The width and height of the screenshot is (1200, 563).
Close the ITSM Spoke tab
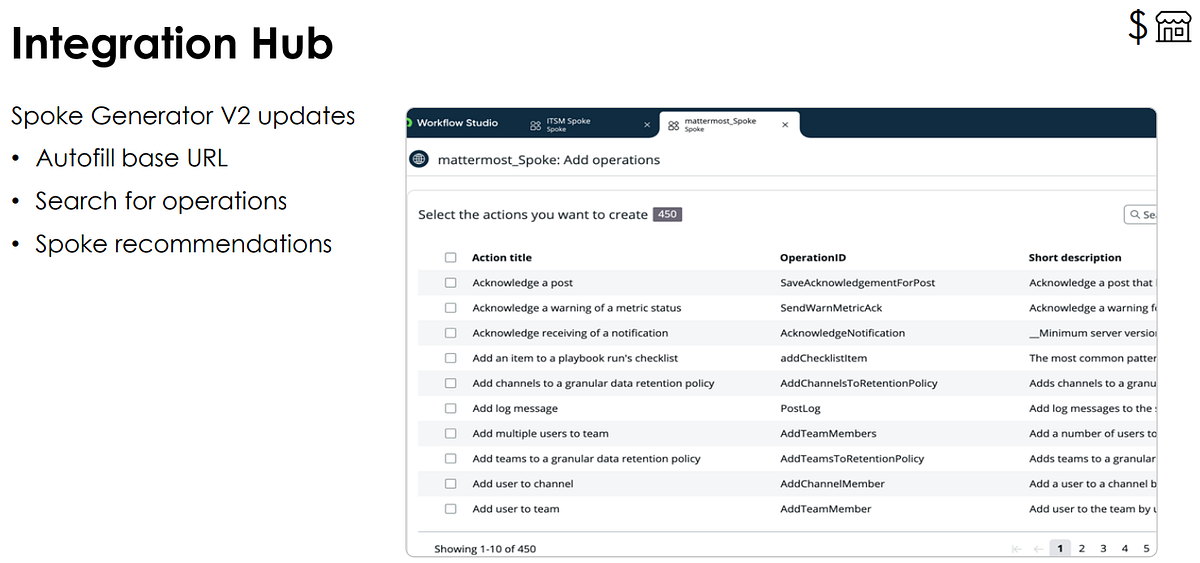click(x=647, y=125)
